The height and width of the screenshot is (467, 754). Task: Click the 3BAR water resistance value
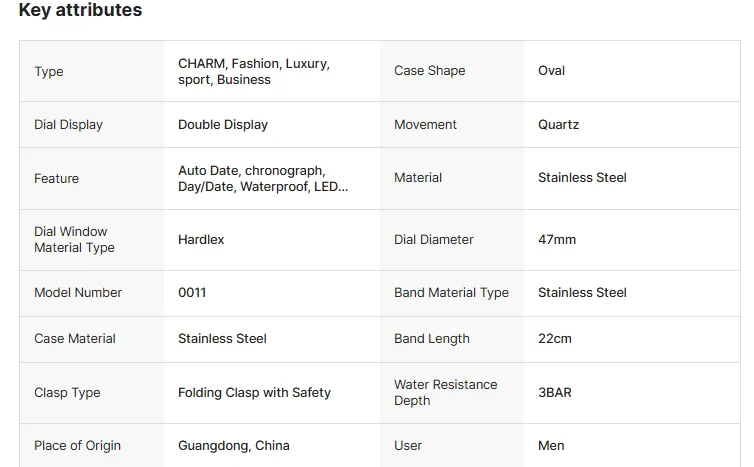coord(554,392)
